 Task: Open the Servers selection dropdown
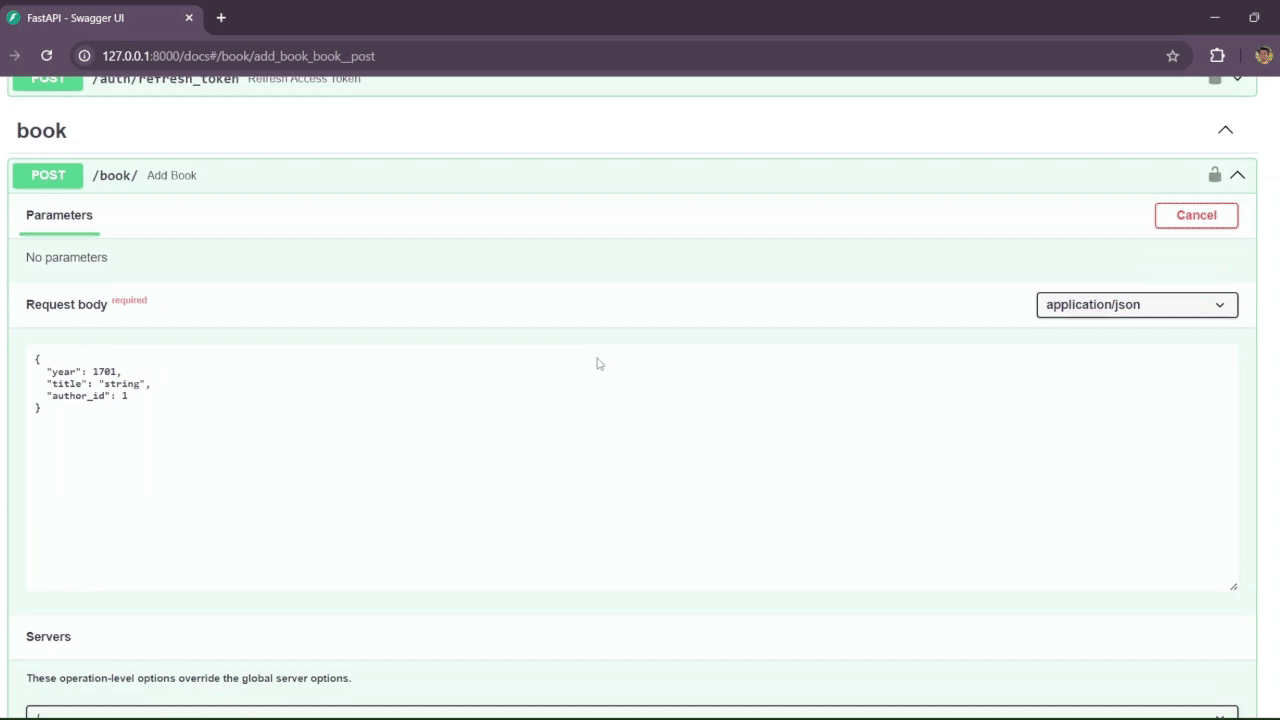click(632, 713)
